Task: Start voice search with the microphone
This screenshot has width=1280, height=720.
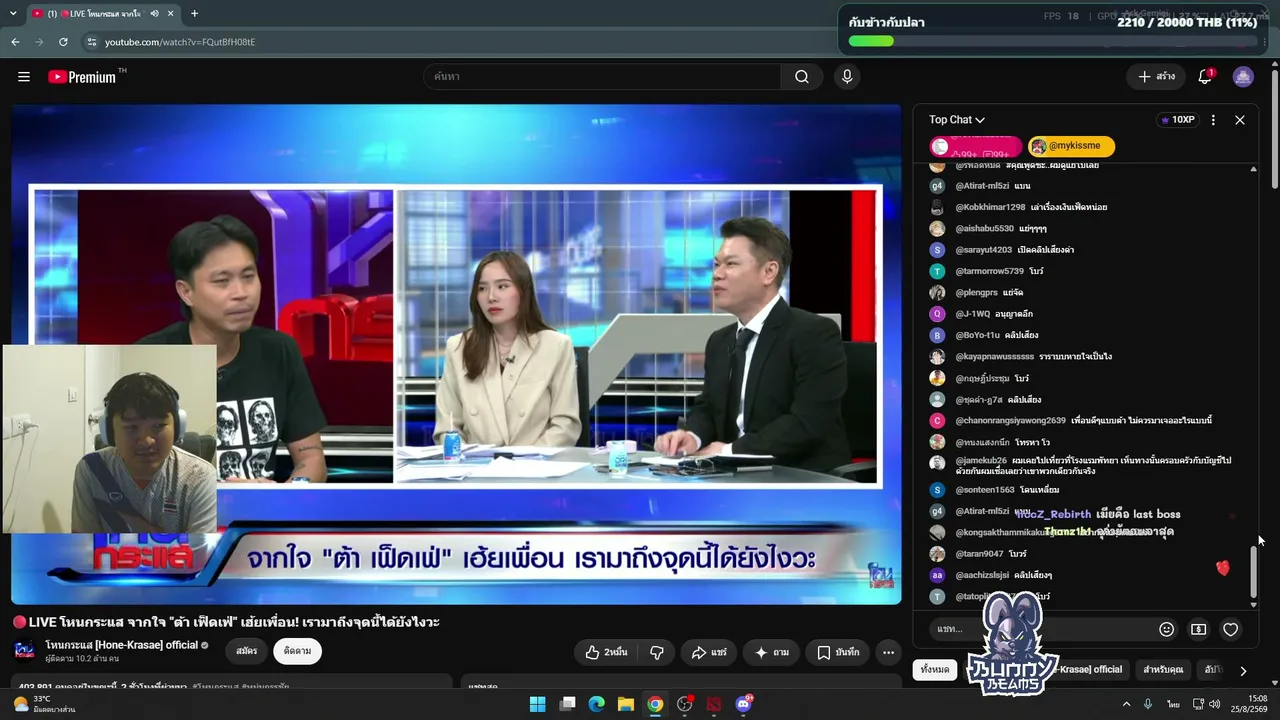Action: coord(847,77)
